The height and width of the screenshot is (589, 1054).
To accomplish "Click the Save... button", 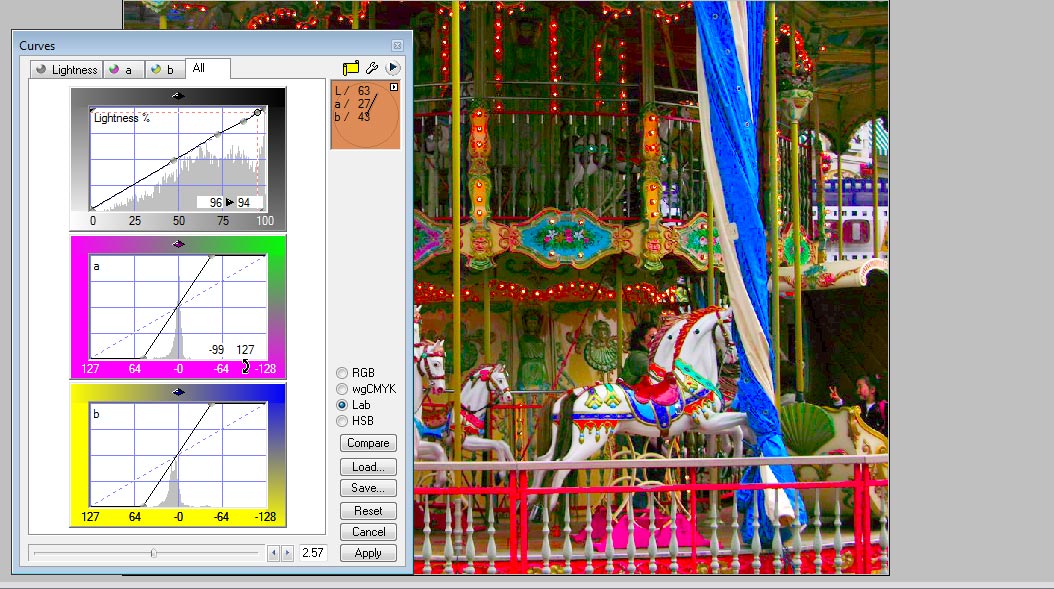I will tap(368, 487).
